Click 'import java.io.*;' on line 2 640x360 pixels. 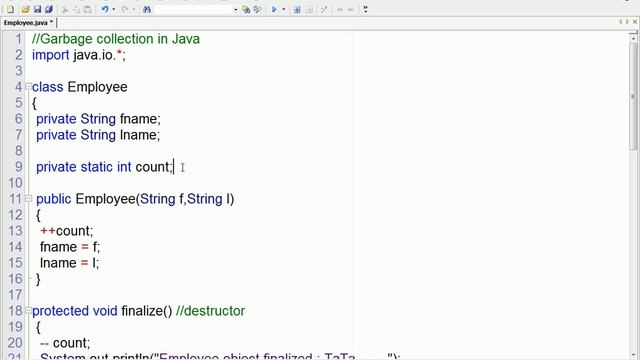click(79, 55)
